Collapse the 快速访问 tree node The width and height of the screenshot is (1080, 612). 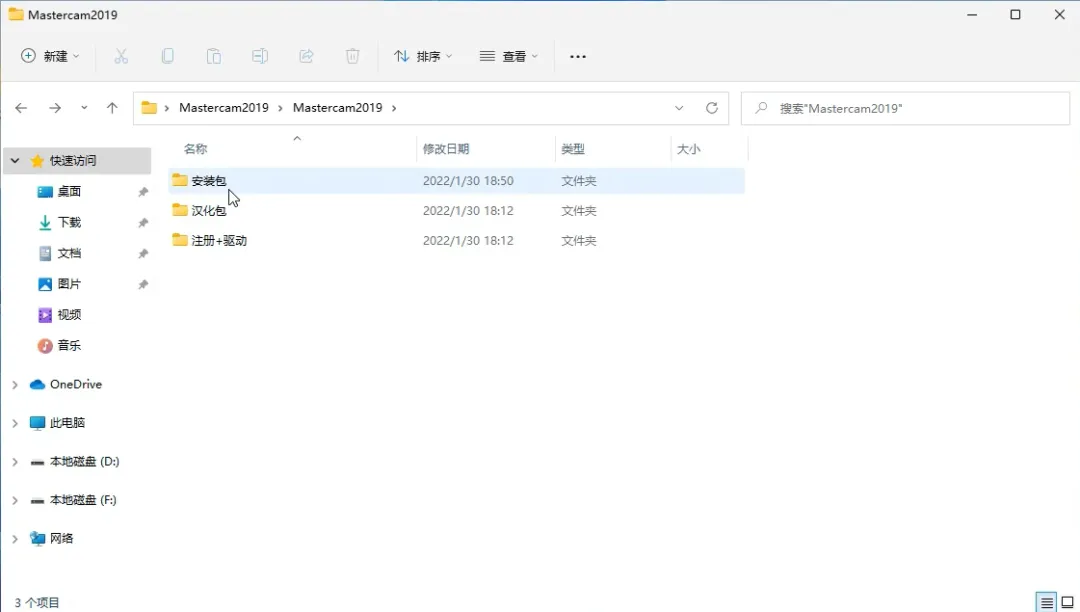[15, 161]
